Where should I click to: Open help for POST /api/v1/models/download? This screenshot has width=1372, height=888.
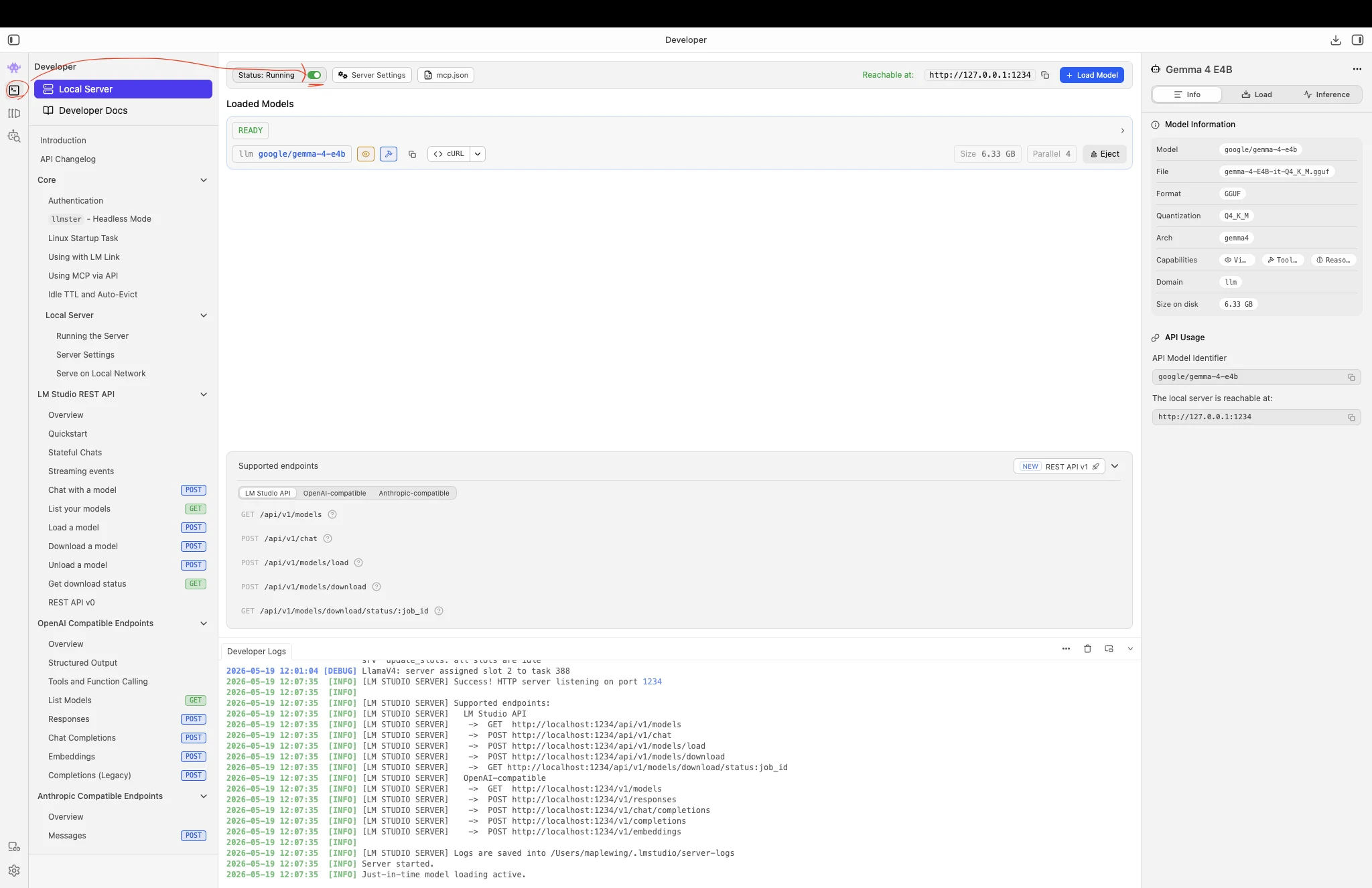[x=376, y=587]
